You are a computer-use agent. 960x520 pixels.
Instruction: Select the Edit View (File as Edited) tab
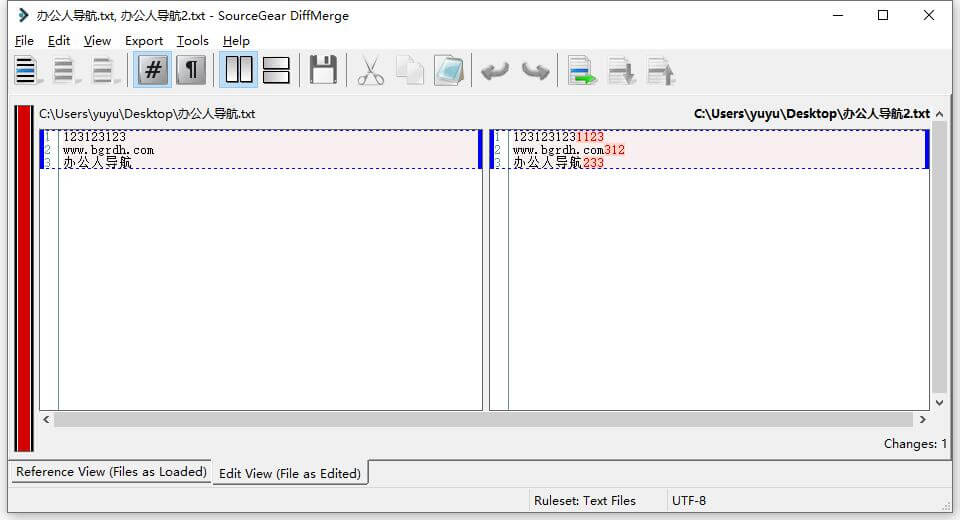(x=290, y=473)
